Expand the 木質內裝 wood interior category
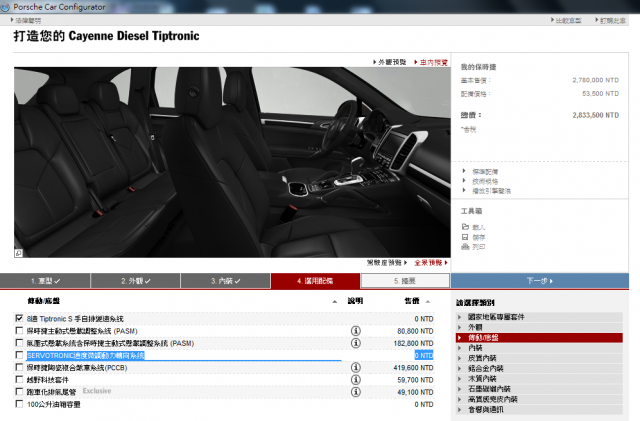The image size is (640, 421). pos(539,379)
